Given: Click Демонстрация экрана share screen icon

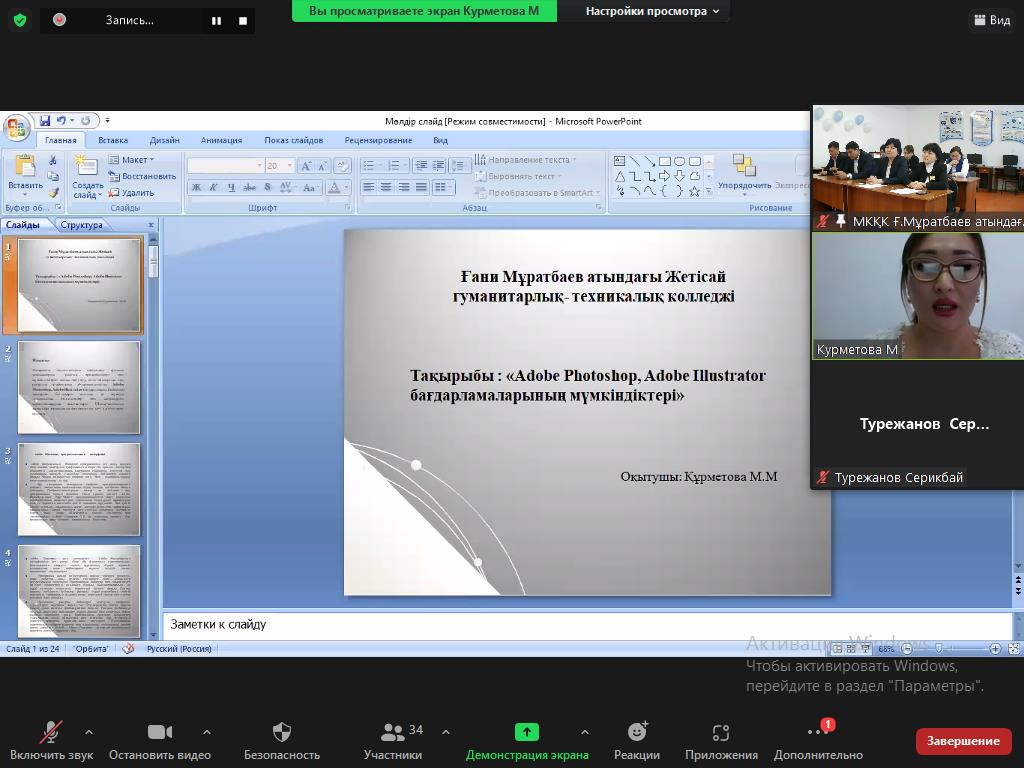Looking at the screenshot, I should 527,732.
